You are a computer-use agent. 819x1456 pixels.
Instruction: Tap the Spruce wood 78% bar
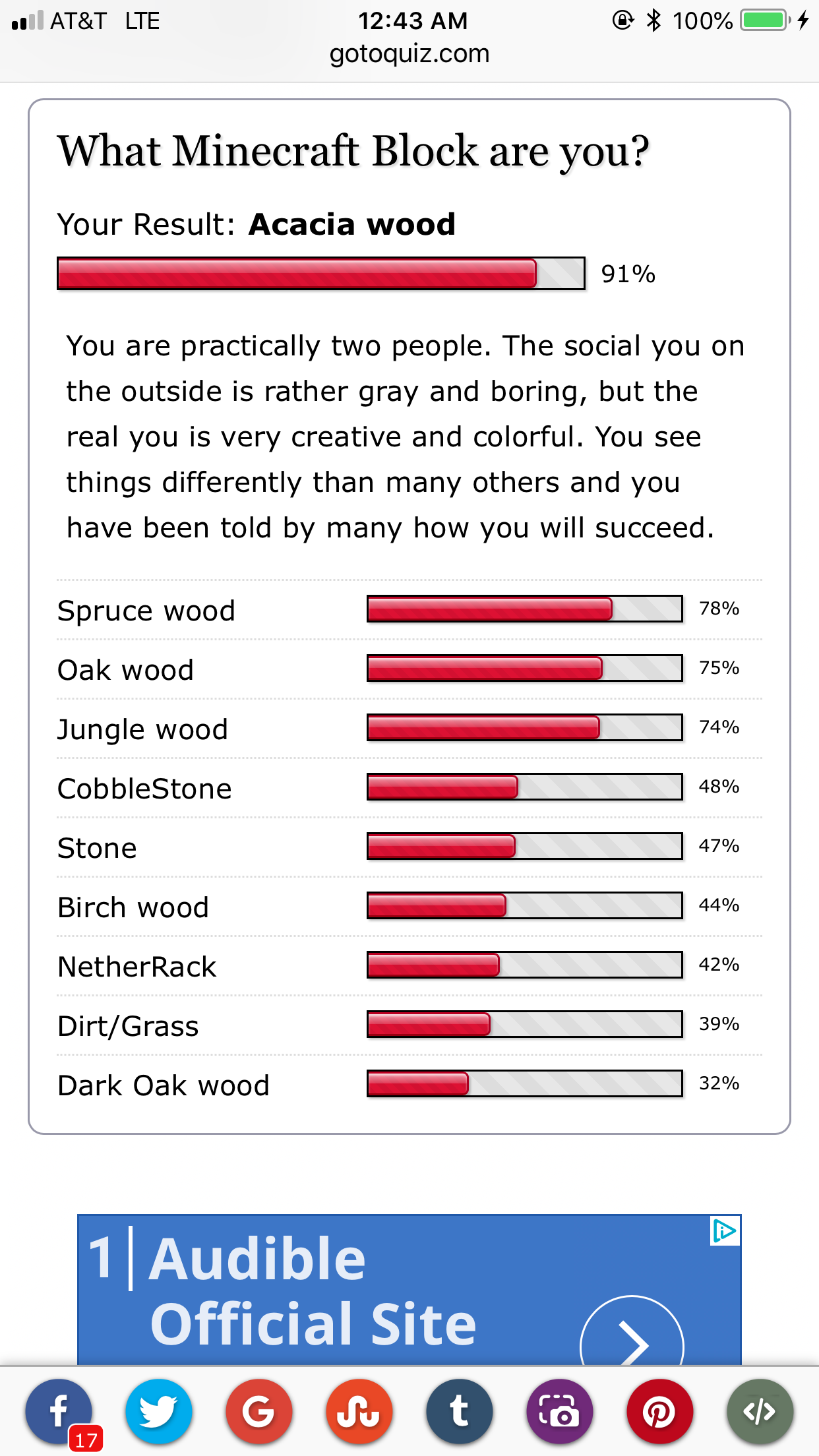click(525, 609)
